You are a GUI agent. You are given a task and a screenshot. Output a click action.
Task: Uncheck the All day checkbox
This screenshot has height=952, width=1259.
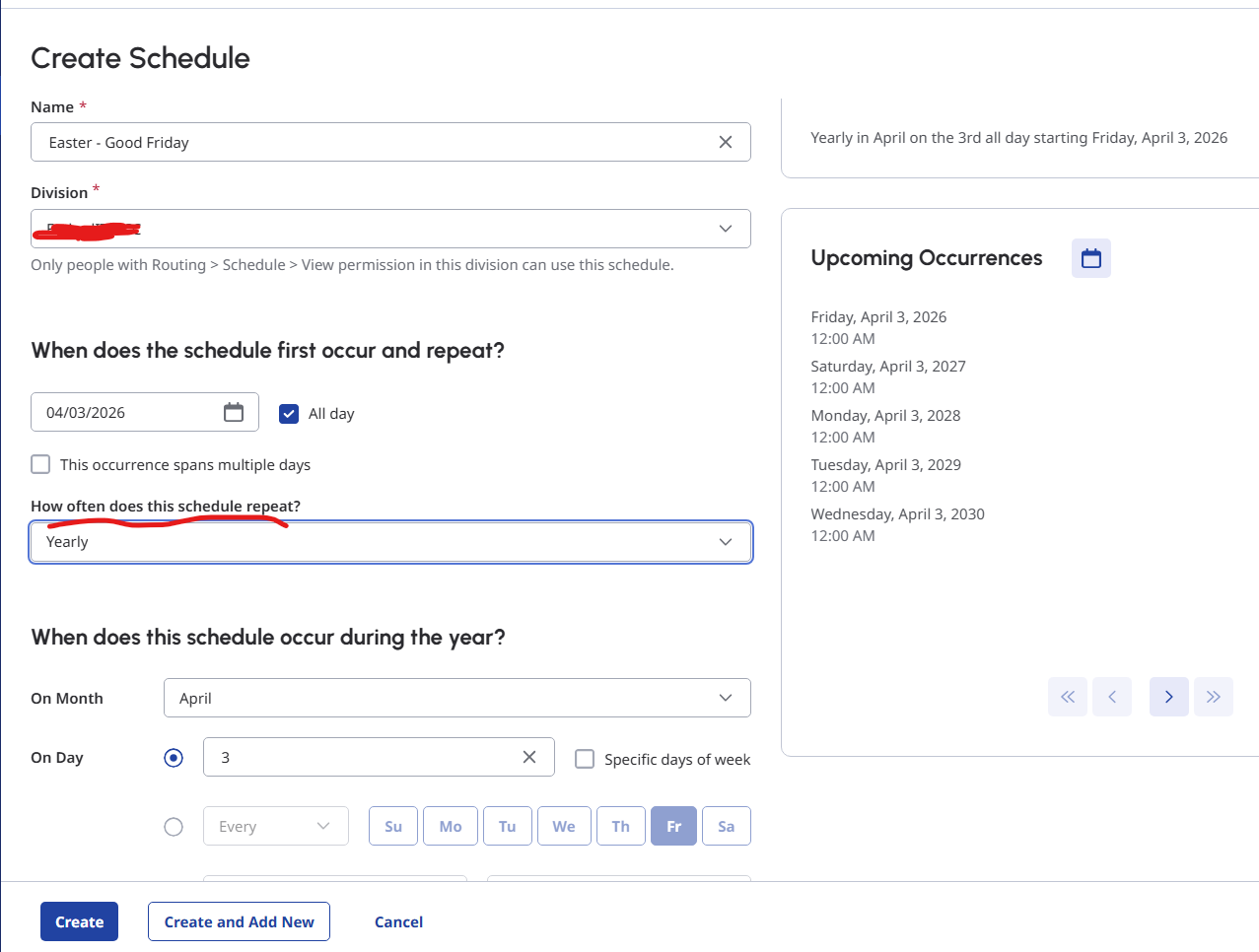click(289, 414)
